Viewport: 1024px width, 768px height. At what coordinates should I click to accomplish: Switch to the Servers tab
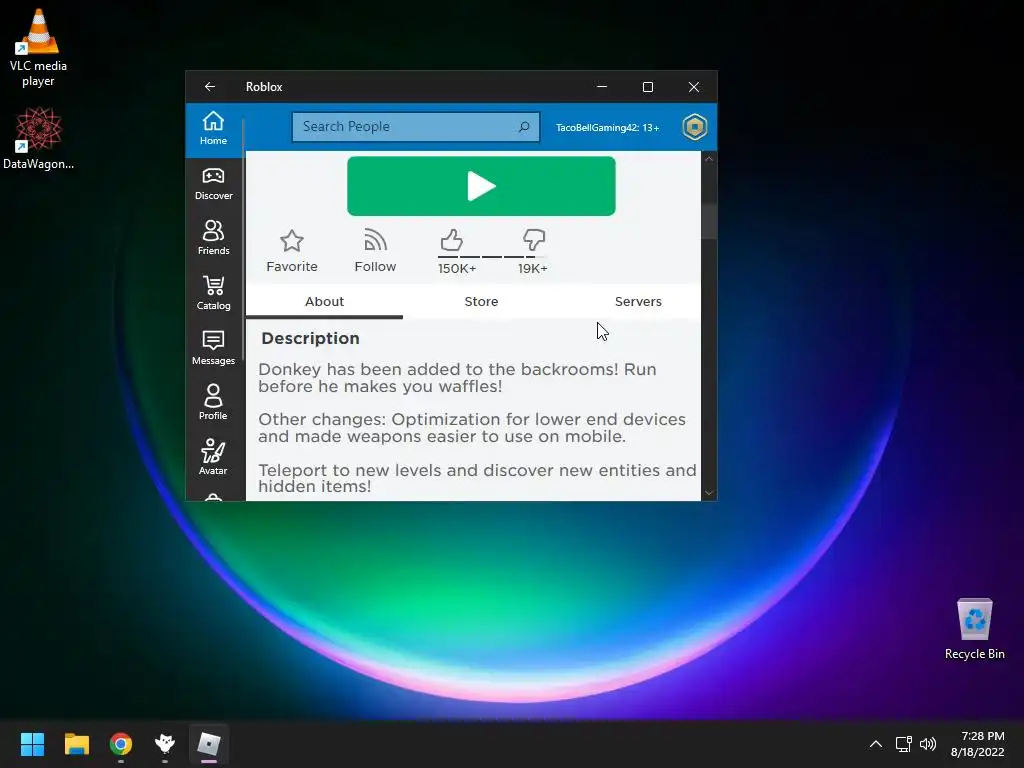tap(638, 302)
